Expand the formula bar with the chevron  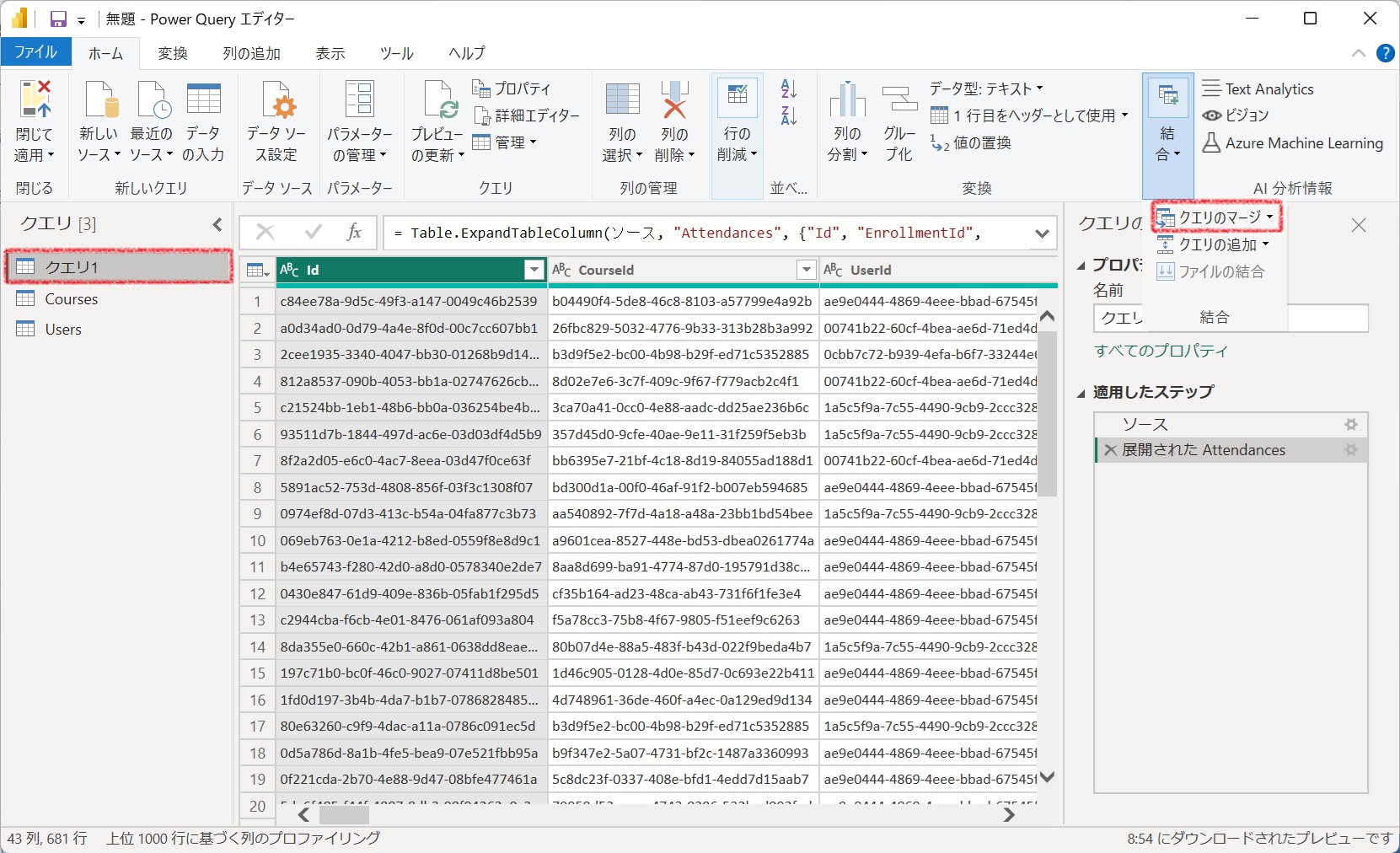[1043, 233]
